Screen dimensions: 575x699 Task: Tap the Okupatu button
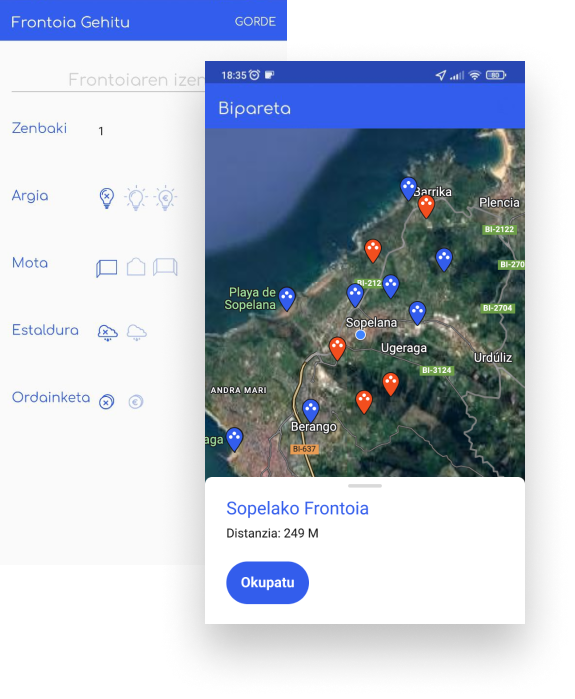(x=267, y=582)
